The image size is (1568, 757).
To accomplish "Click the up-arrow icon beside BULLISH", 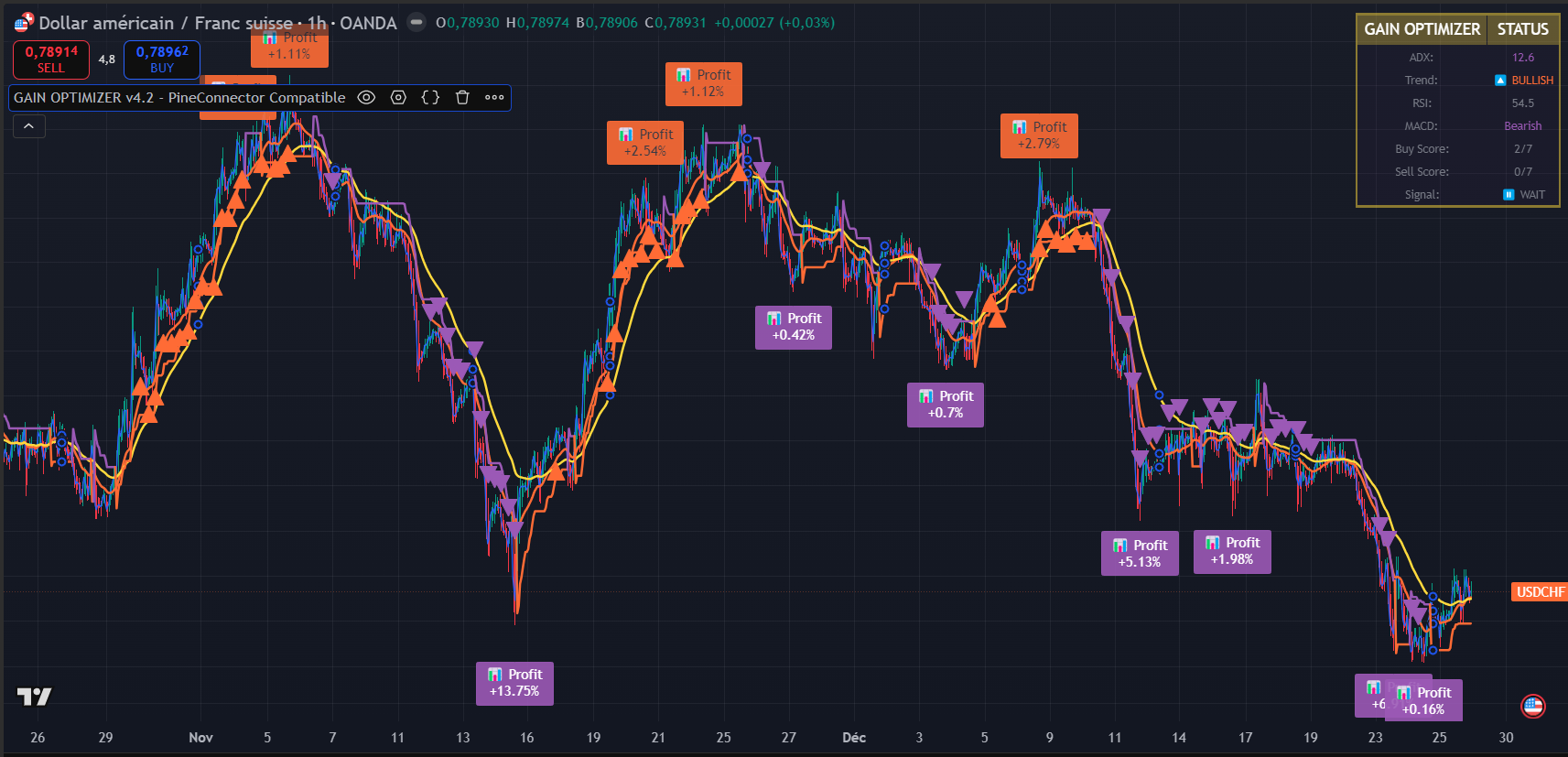I will point(1500,81).
